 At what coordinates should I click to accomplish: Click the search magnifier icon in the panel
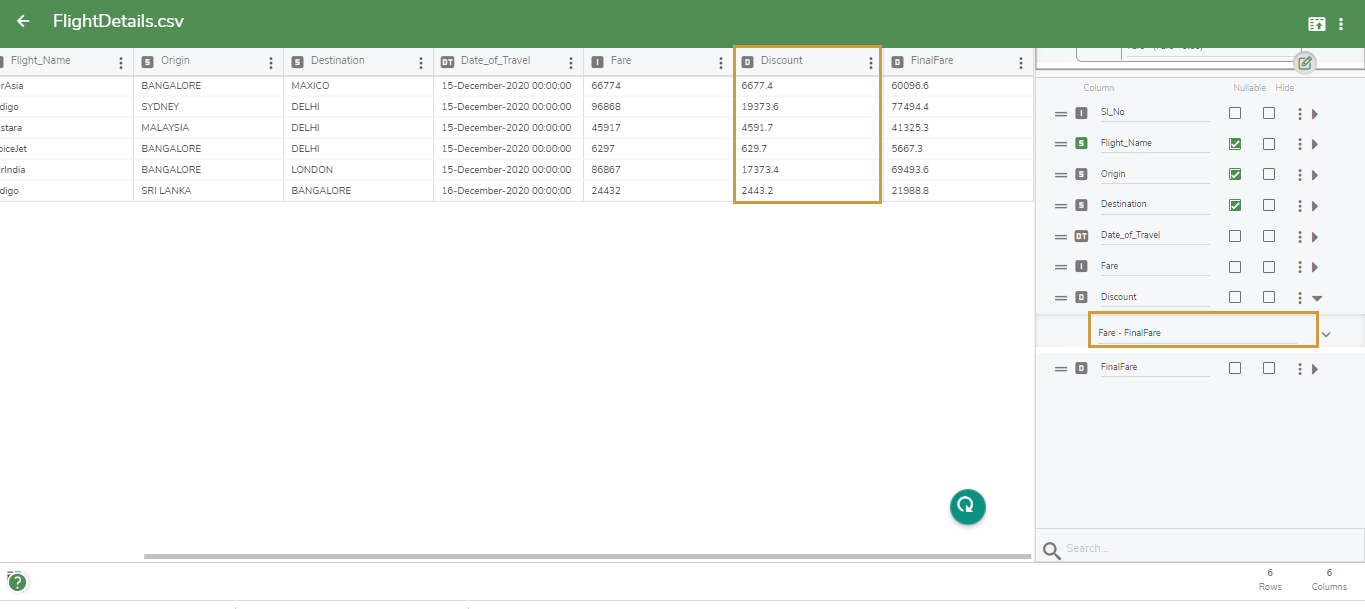tap(1051, 548)
